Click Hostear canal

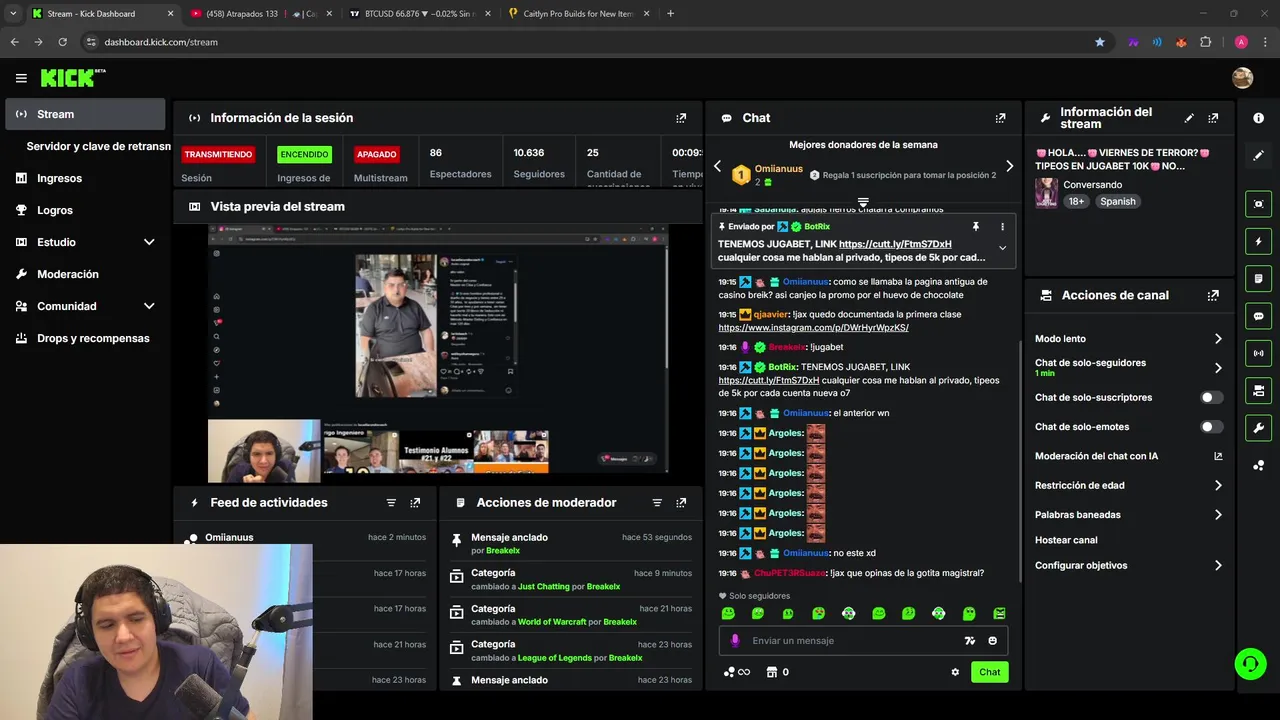click(1066, 540)
